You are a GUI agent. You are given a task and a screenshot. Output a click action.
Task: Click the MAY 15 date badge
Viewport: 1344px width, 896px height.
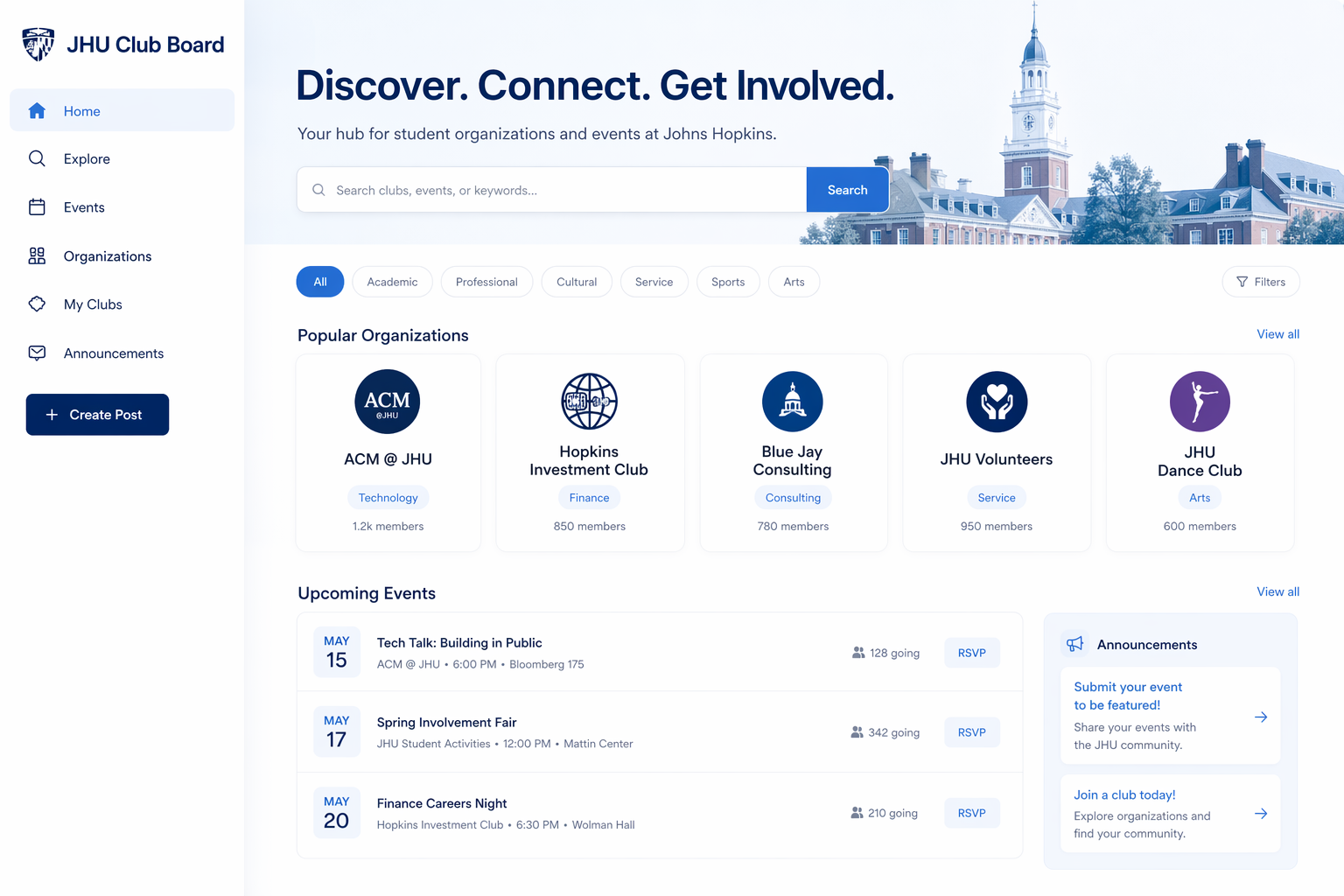point(337,653)
